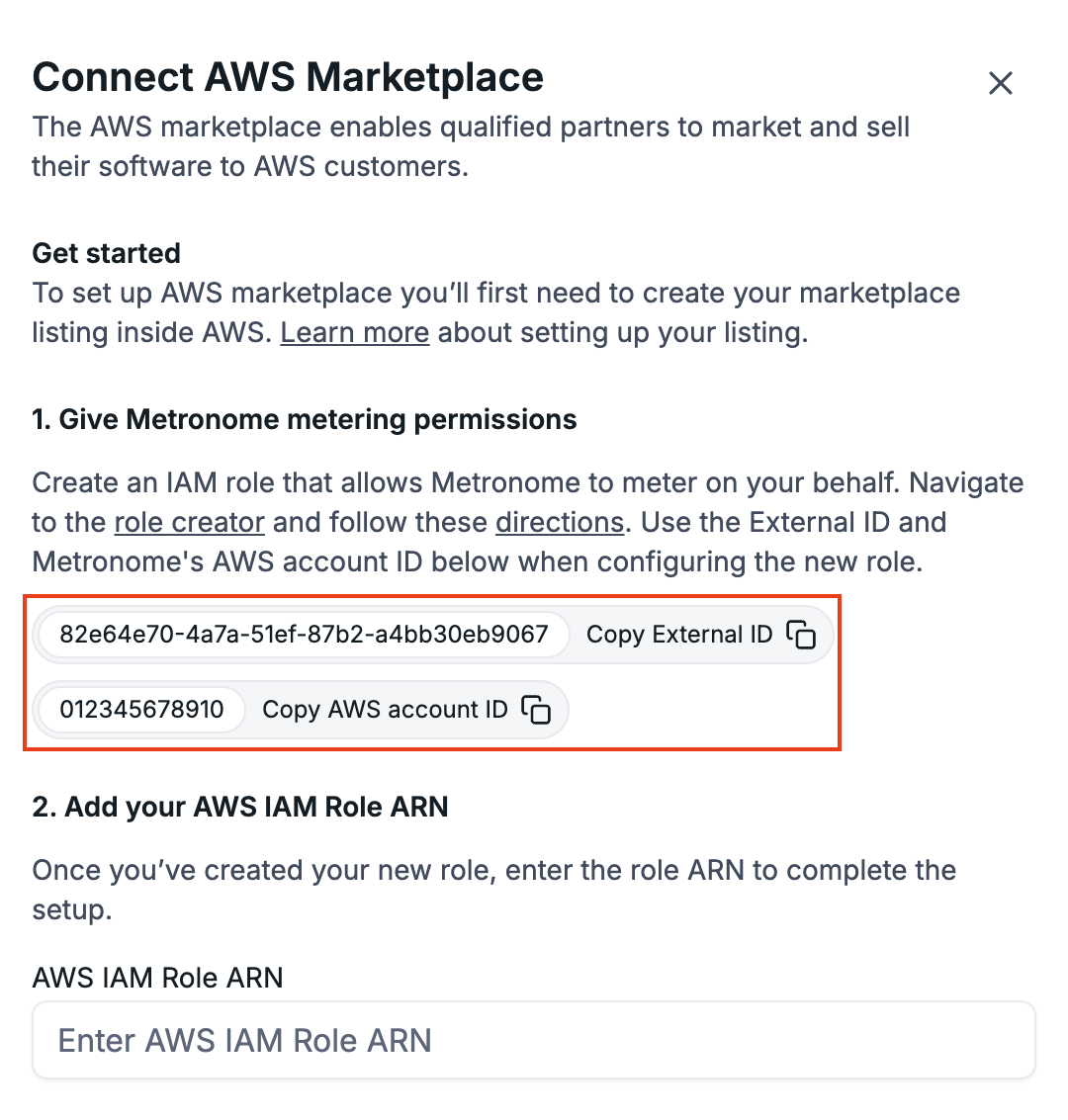Click the copy icon beside Copy AWS account ID
Image resolution: width=1068 pixels, height=1120 pixels.
tap(536, 710)
